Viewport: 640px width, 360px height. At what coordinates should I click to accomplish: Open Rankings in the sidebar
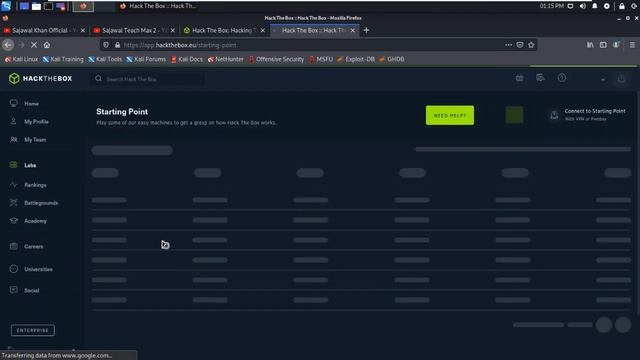pyautogui.click(x=28, y=185)
